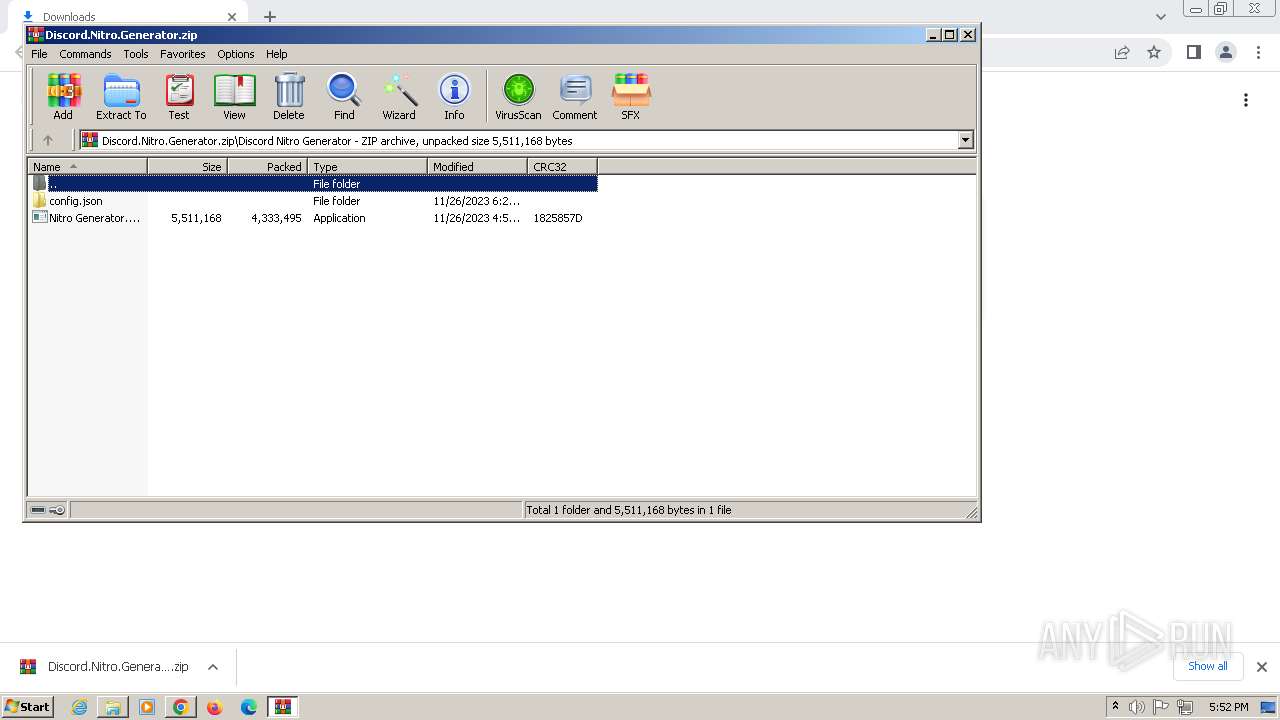
Task: Add a Comment to the archive
Action: coord(575,97)
